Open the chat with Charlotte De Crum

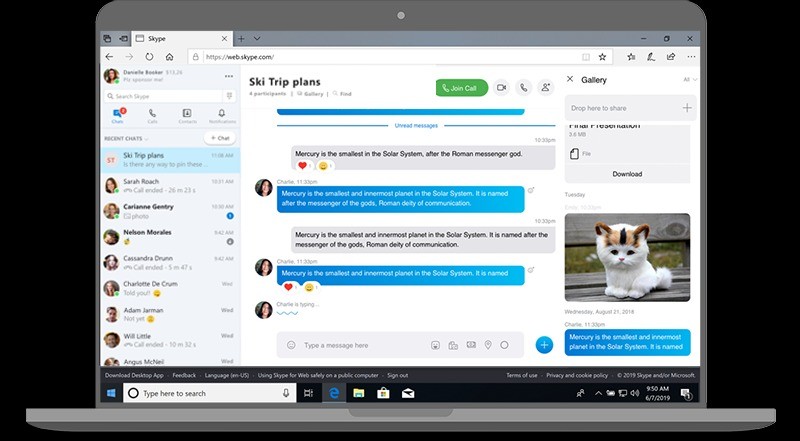click(x=170, y=288)
